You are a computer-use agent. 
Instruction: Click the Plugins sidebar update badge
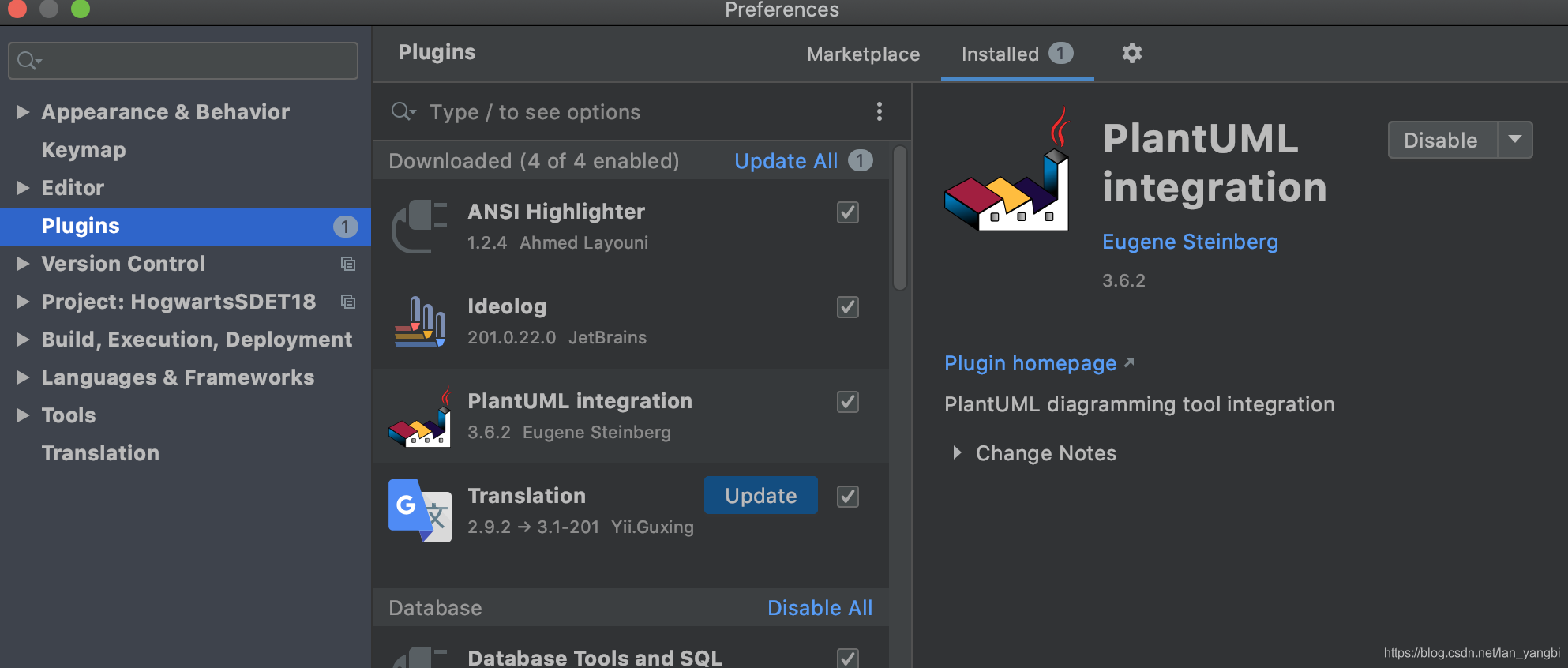[x=345, y=227]
